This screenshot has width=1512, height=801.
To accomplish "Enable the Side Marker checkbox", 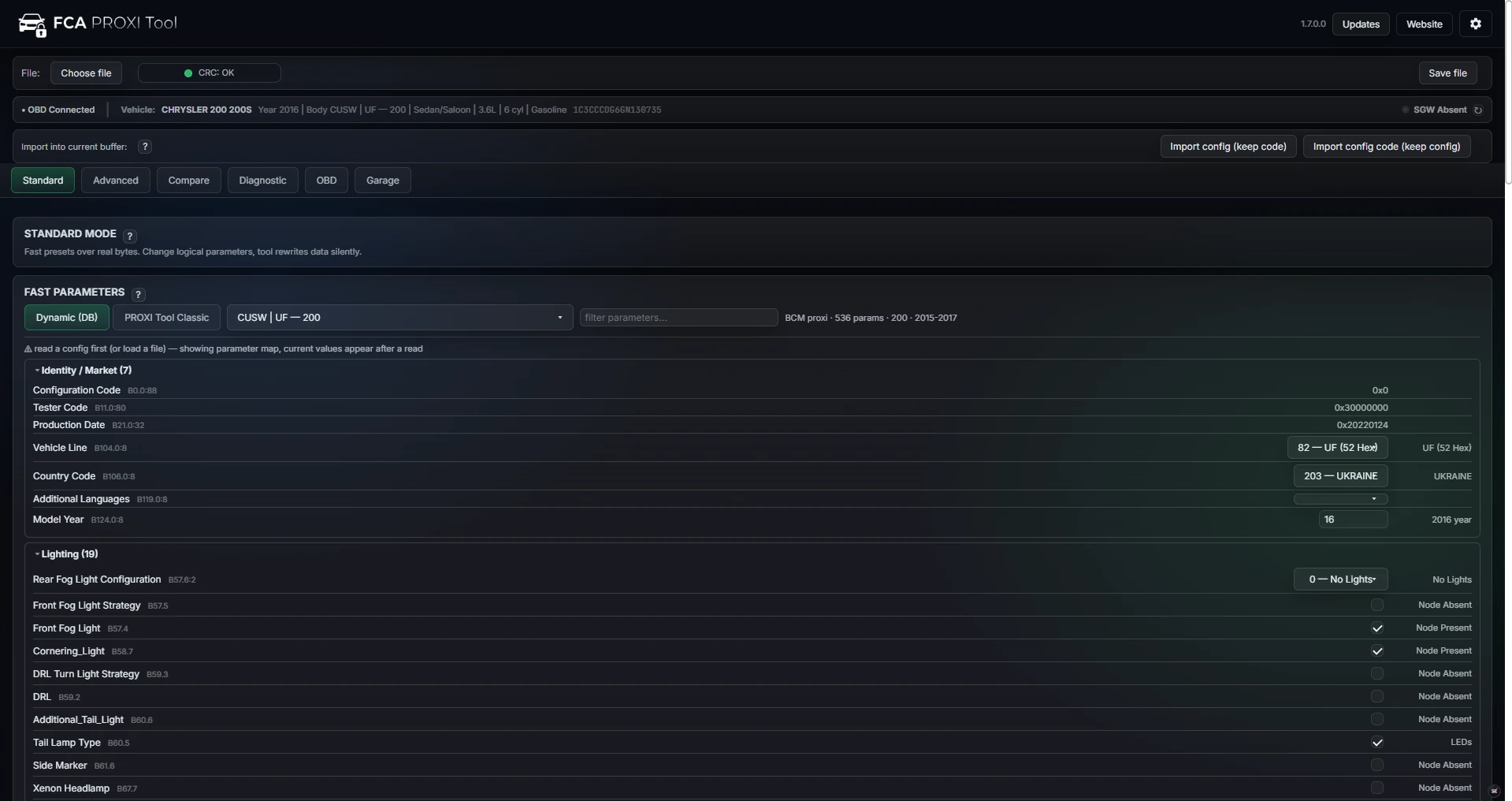I will (x=1376, y=766).
